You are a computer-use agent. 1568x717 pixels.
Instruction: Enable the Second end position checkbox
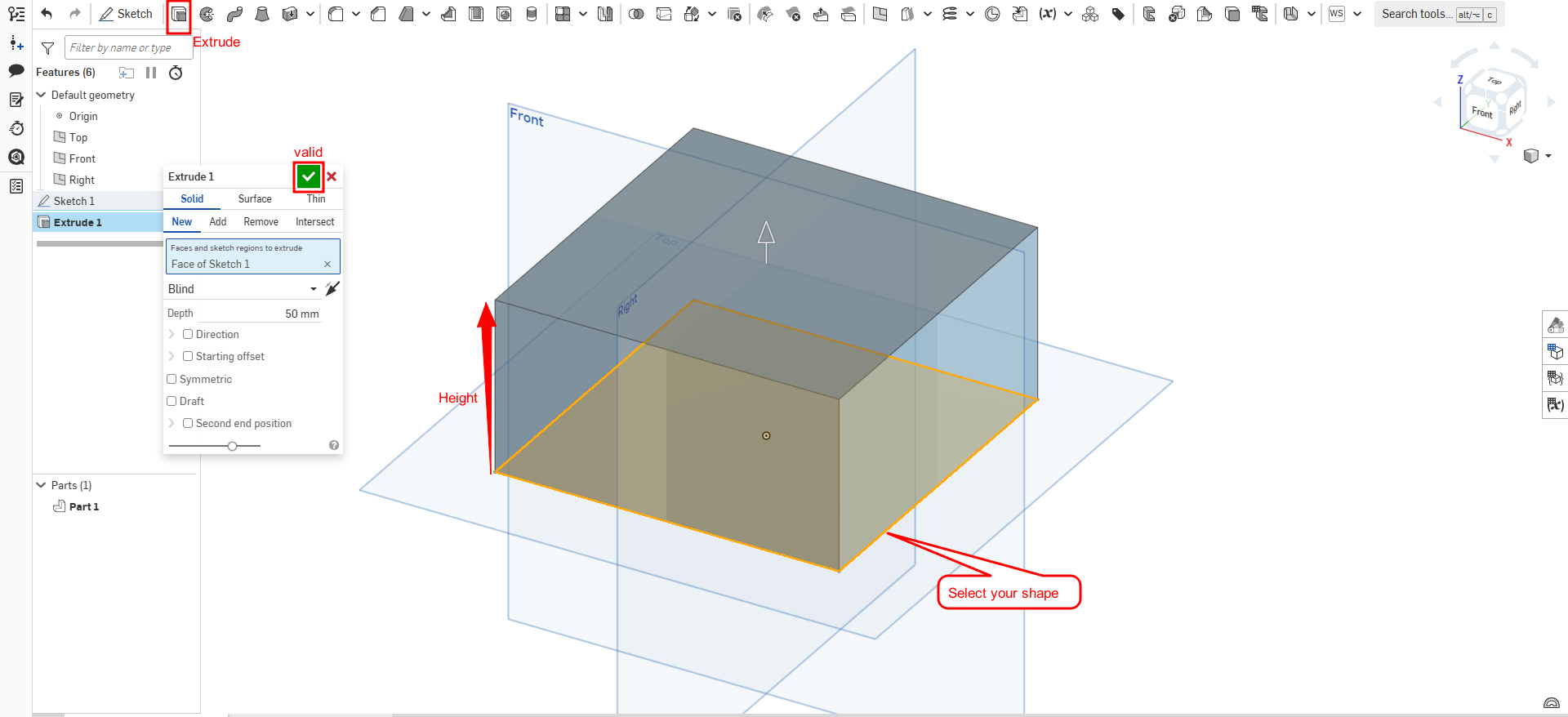[188, 423]
